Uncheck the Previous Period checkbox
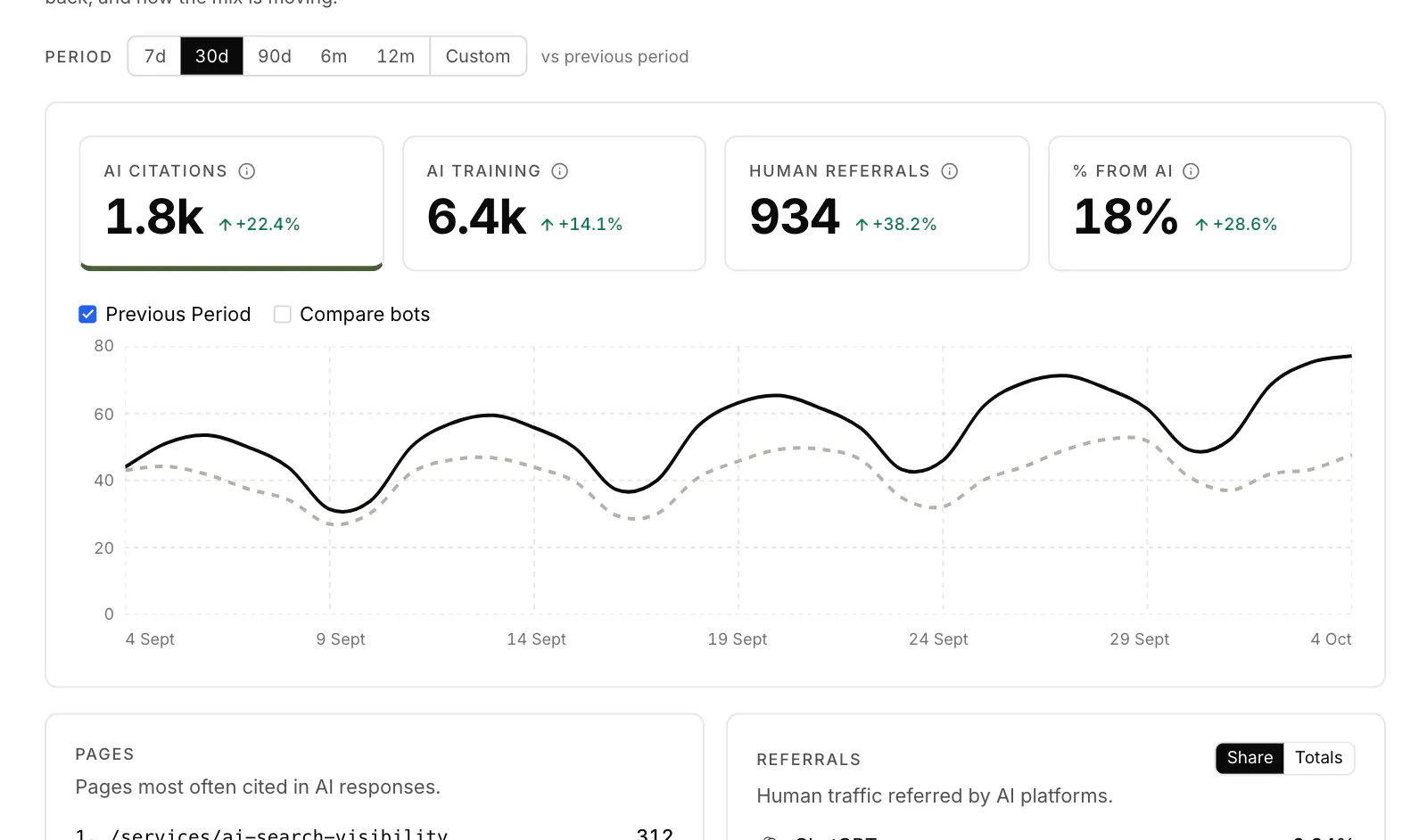Image resolution: width=1427 pixels, height=840 pixels. (87, 314)
